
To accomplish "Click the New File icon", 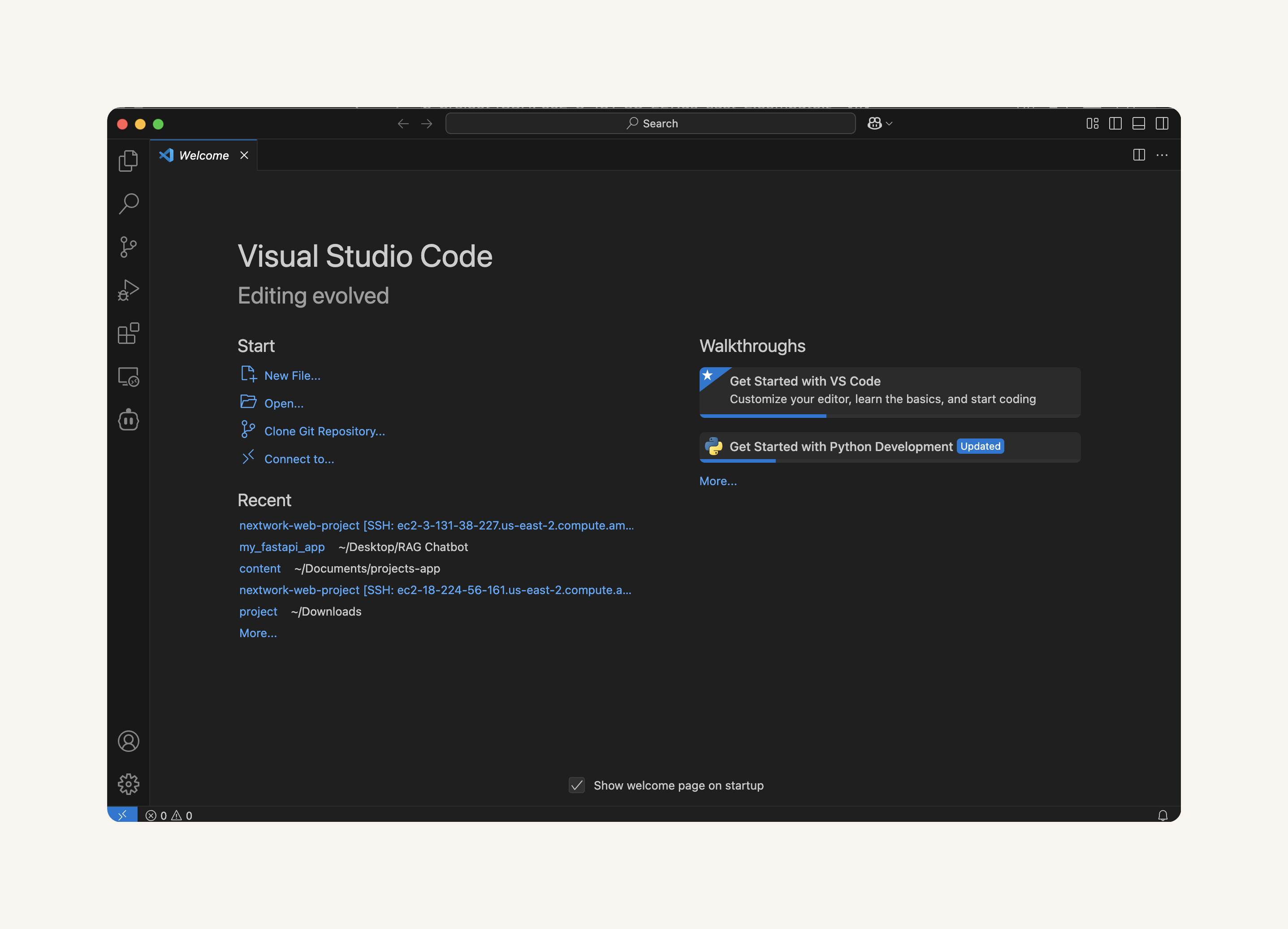I will (248, 374).
